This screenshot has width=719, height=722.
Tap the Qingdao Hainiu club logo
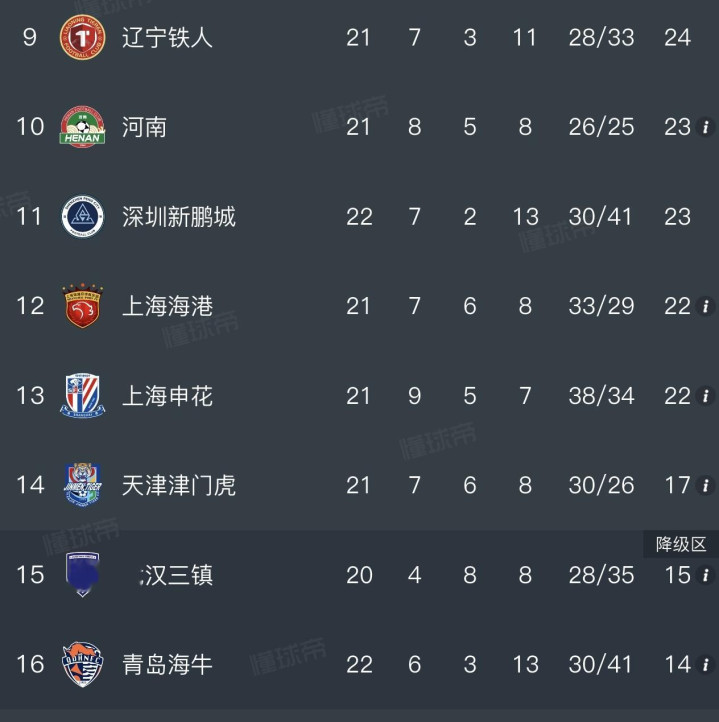[82, 664]
